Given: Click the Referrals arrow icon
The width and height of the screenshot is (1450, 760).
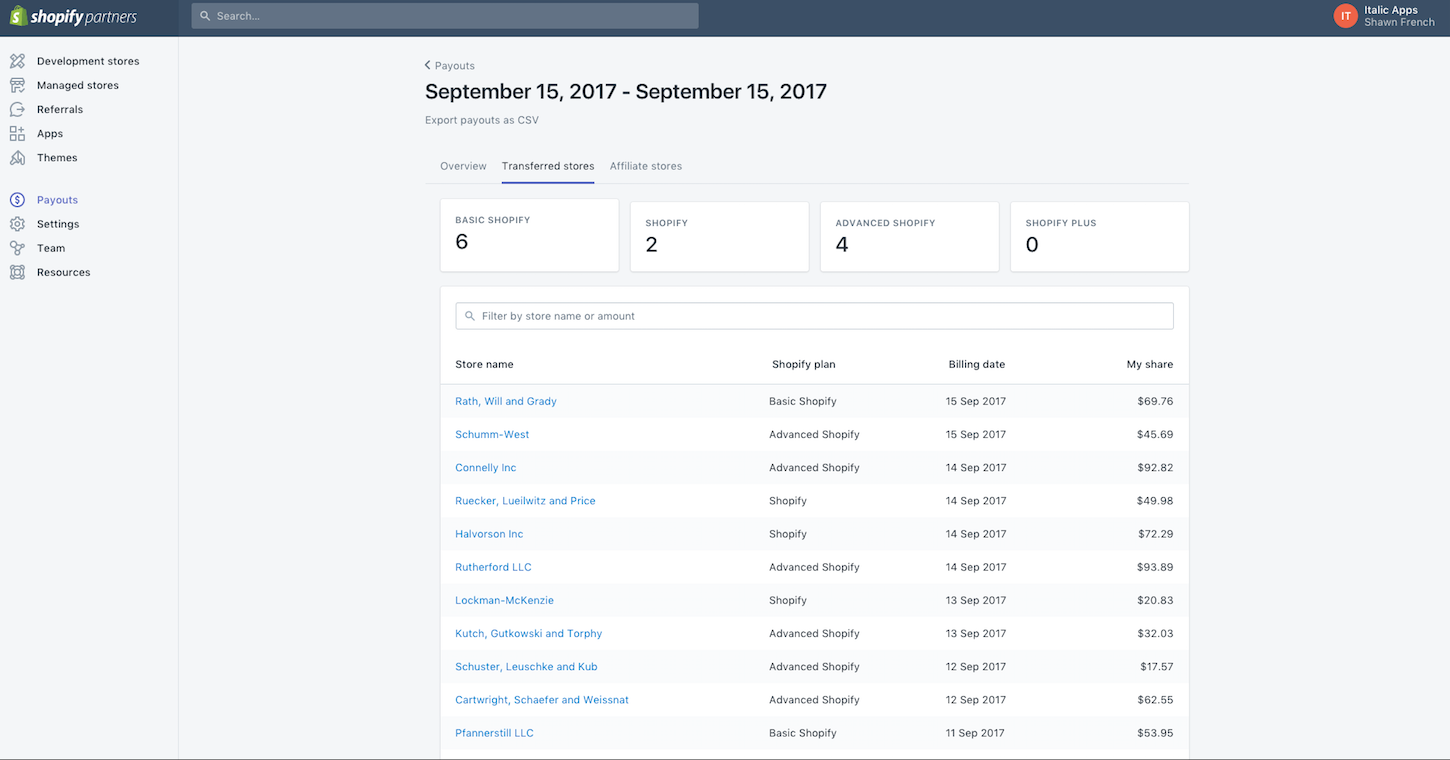Looking at the screenshot, I should point(17,109).
